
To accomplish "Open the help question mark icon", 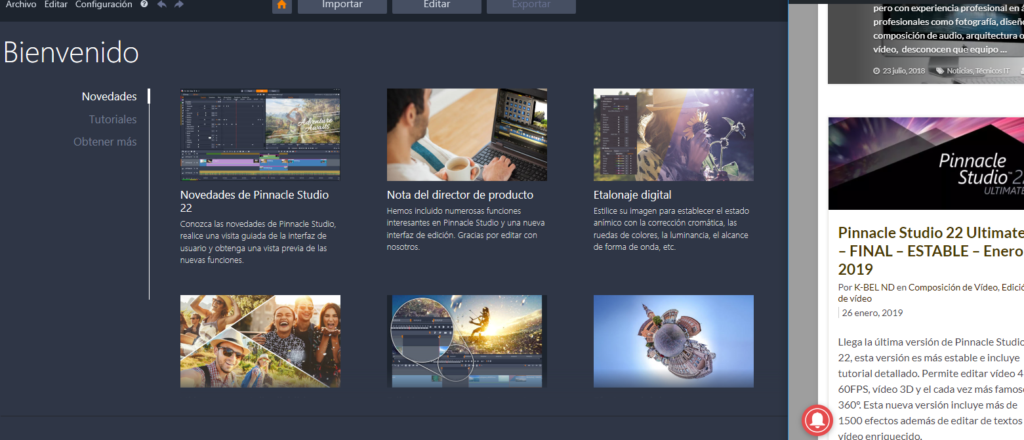I will click(x=145, y=5).
